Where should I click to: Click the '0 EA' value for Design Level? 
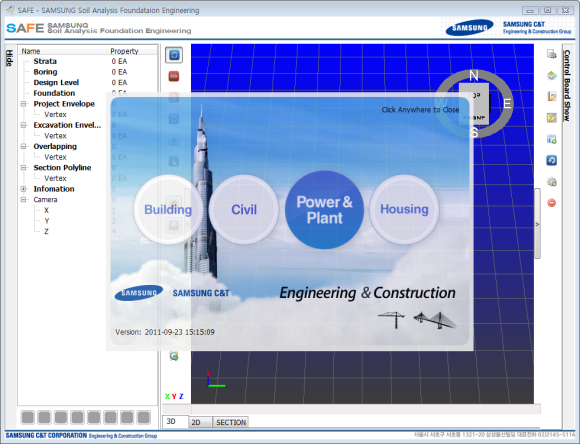tap(119, 82)
